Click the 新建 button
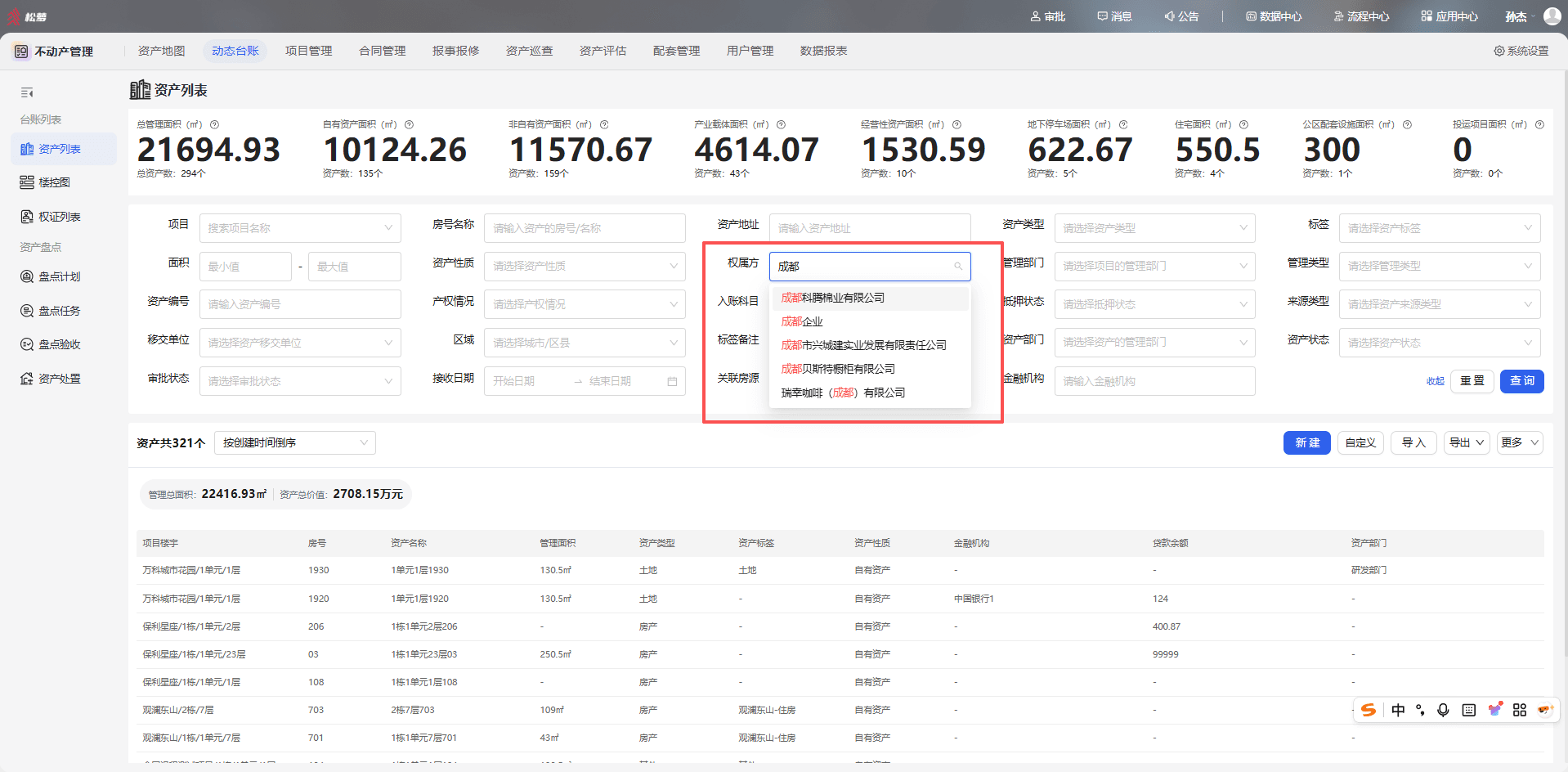This screenshot has height=772, width=1568. (1307, 442)
